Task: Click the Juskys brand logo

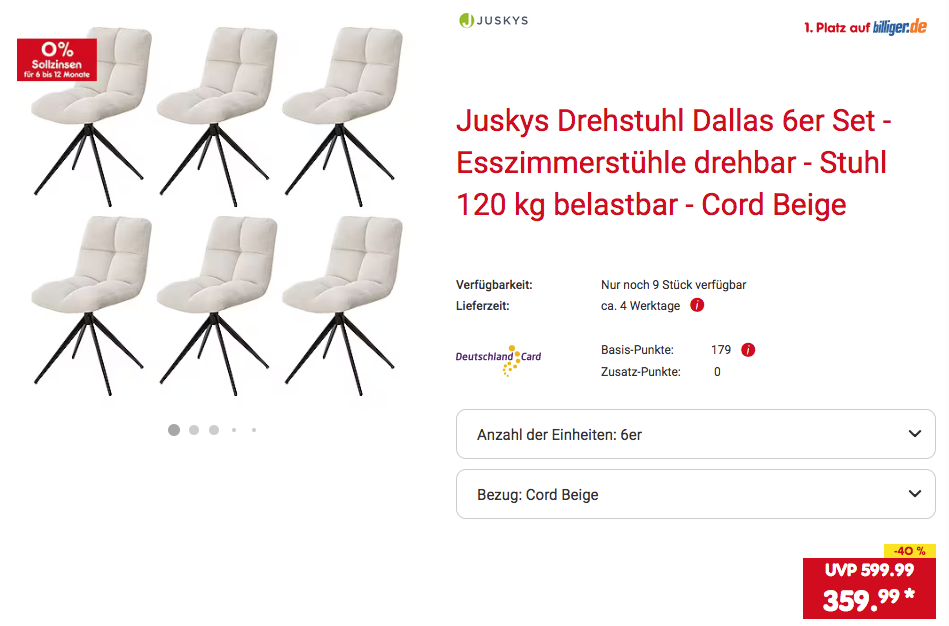Action: (x=493, y=21)
